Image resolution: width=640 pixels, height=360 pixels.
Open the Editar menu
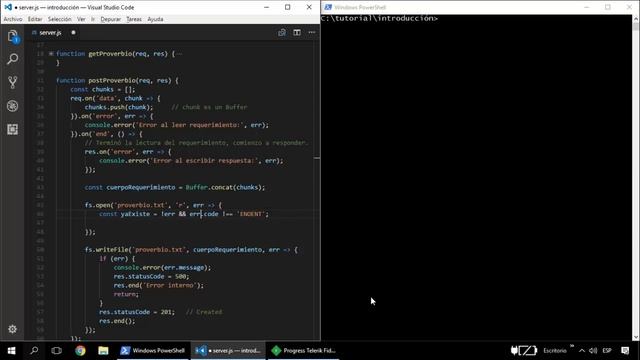click(x=35, y=19)
